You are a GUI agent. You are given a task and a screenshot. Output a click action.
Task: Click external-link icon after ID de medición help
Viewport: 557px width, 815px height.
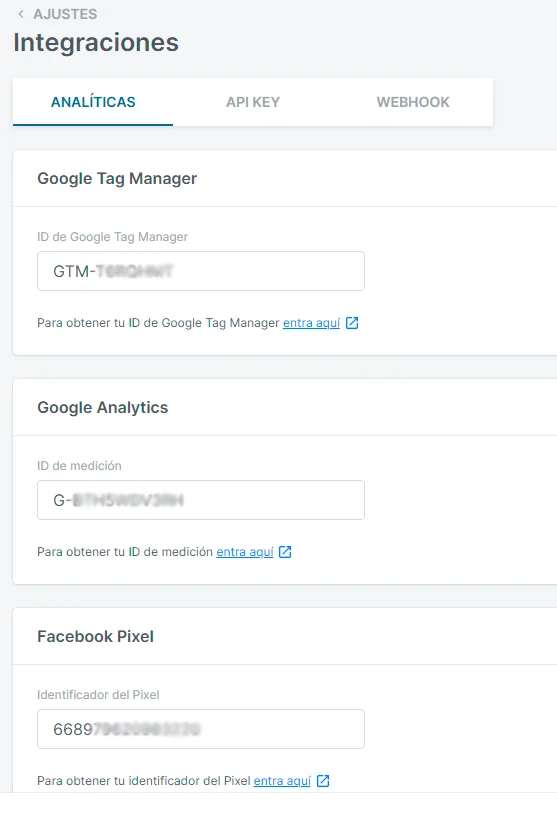285,552
